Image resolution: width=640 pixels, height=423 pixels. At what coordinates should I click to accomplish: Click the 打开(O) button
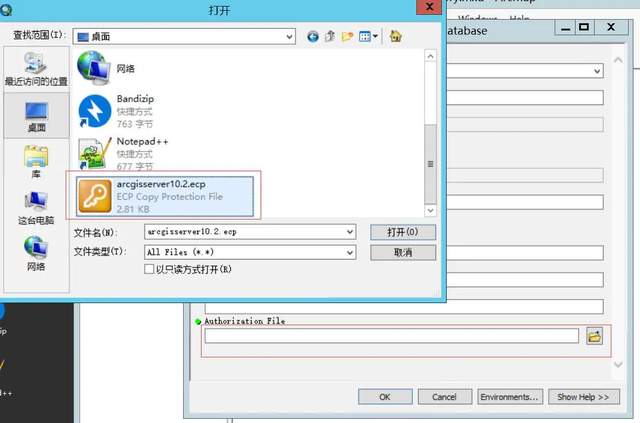pyautogui.click(x=403, y=232)
